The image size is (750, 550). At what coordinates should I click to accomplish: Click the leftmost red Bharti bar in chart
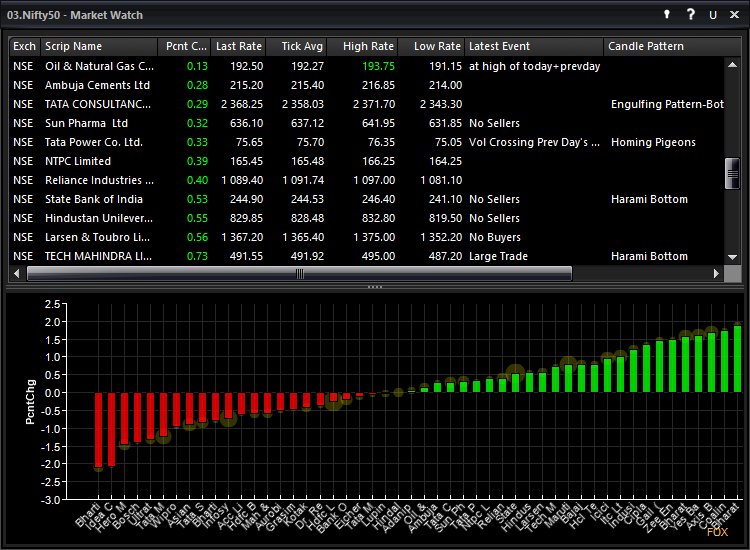(99, 429)
